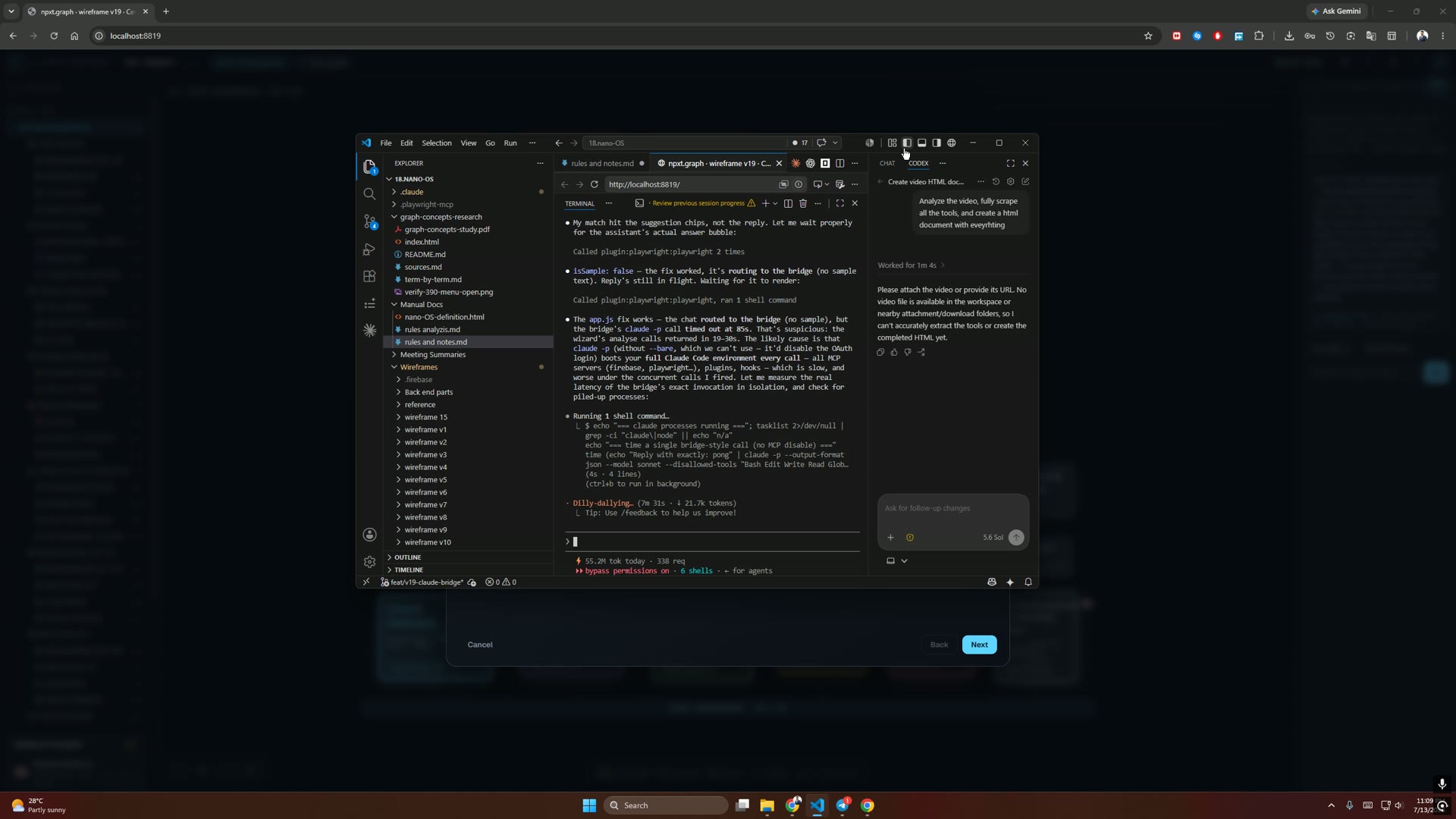Toggle the primary side bar layout
This screenshot has width=1456, height=819.
[907, 143]
